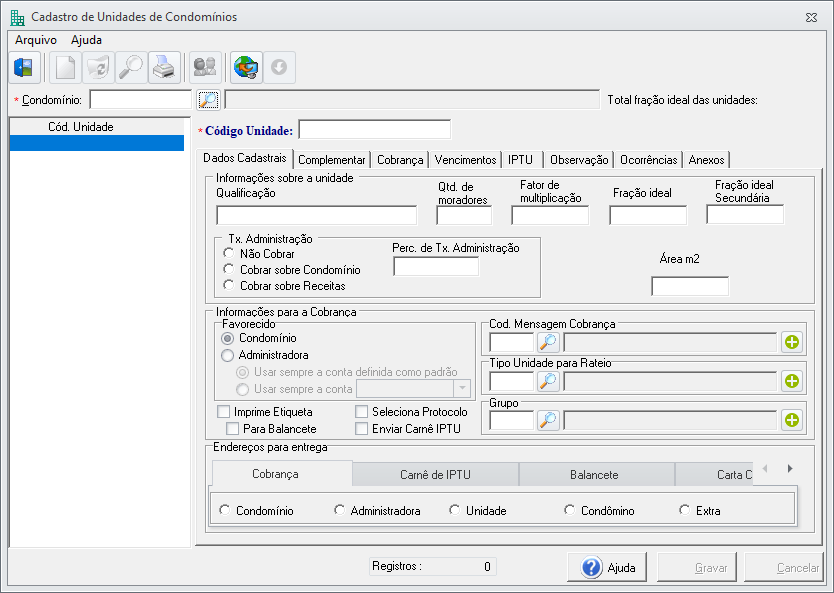834x593 pixels.
Task: Click the Condomínio code input field
Action: [140, 99]
